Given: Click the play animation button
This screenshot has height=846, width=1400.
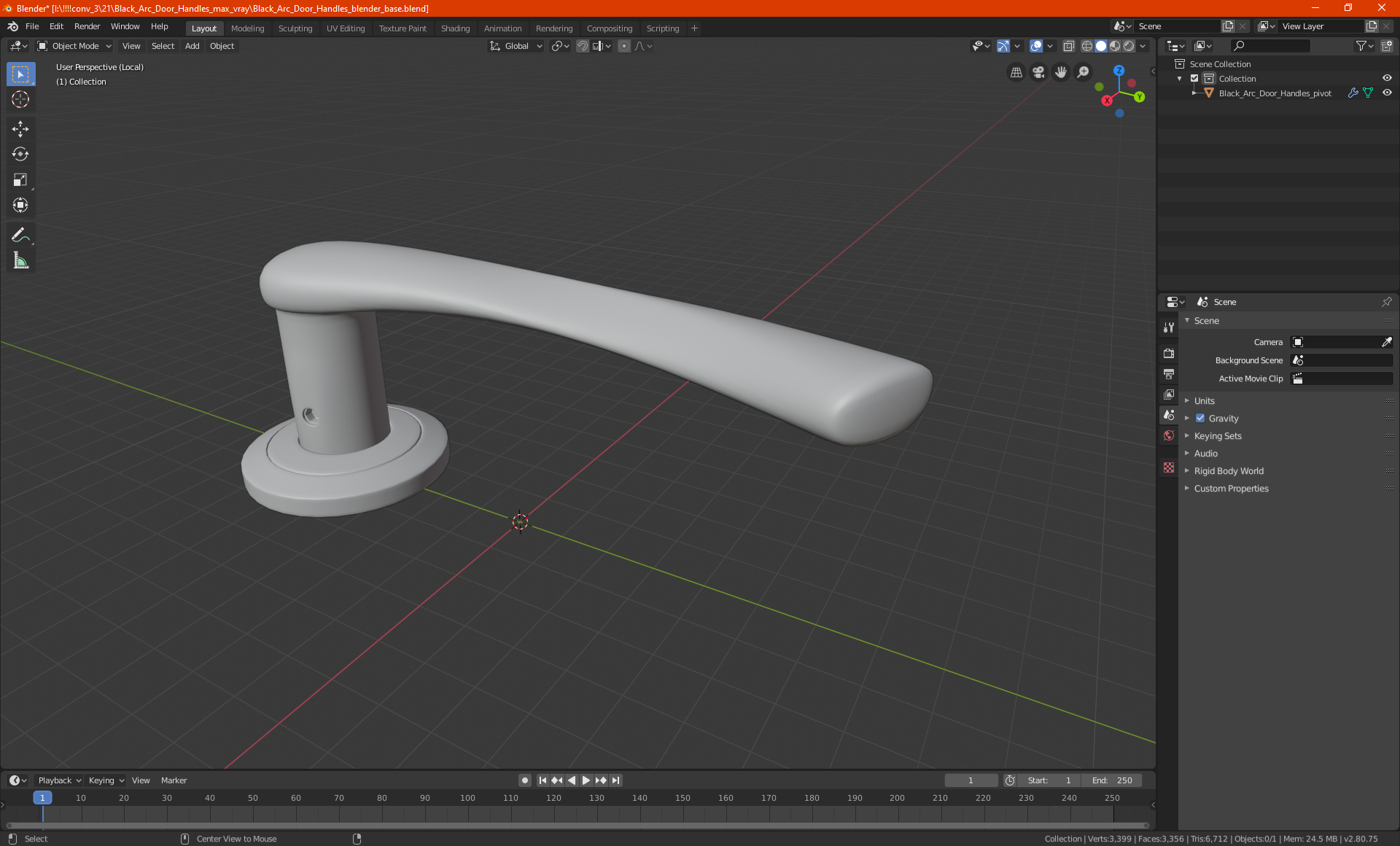Looking at the screenshot, I should (586, 780).
